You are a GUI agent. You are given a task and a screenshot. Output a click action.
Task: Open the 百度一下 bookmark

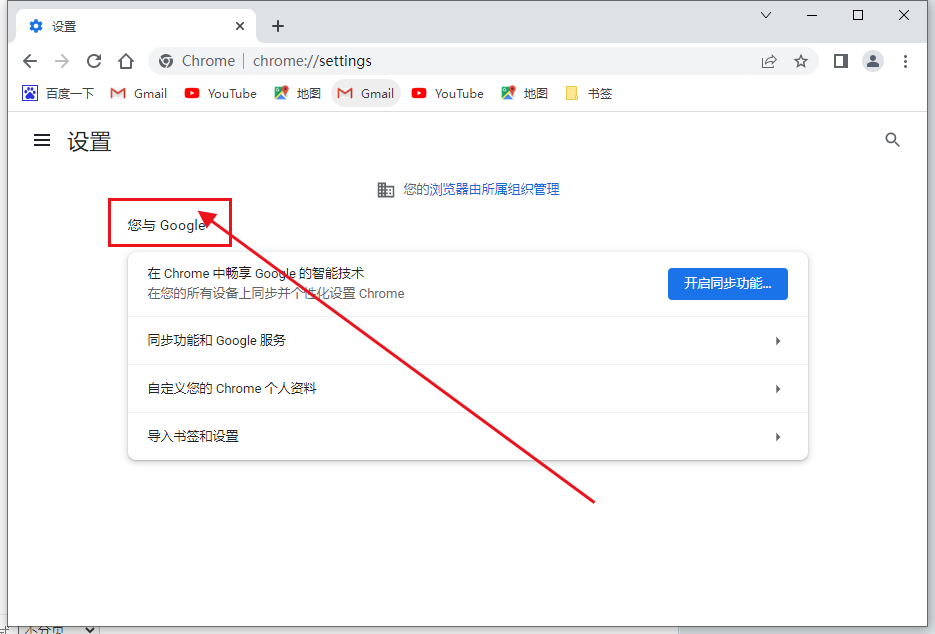58,93
